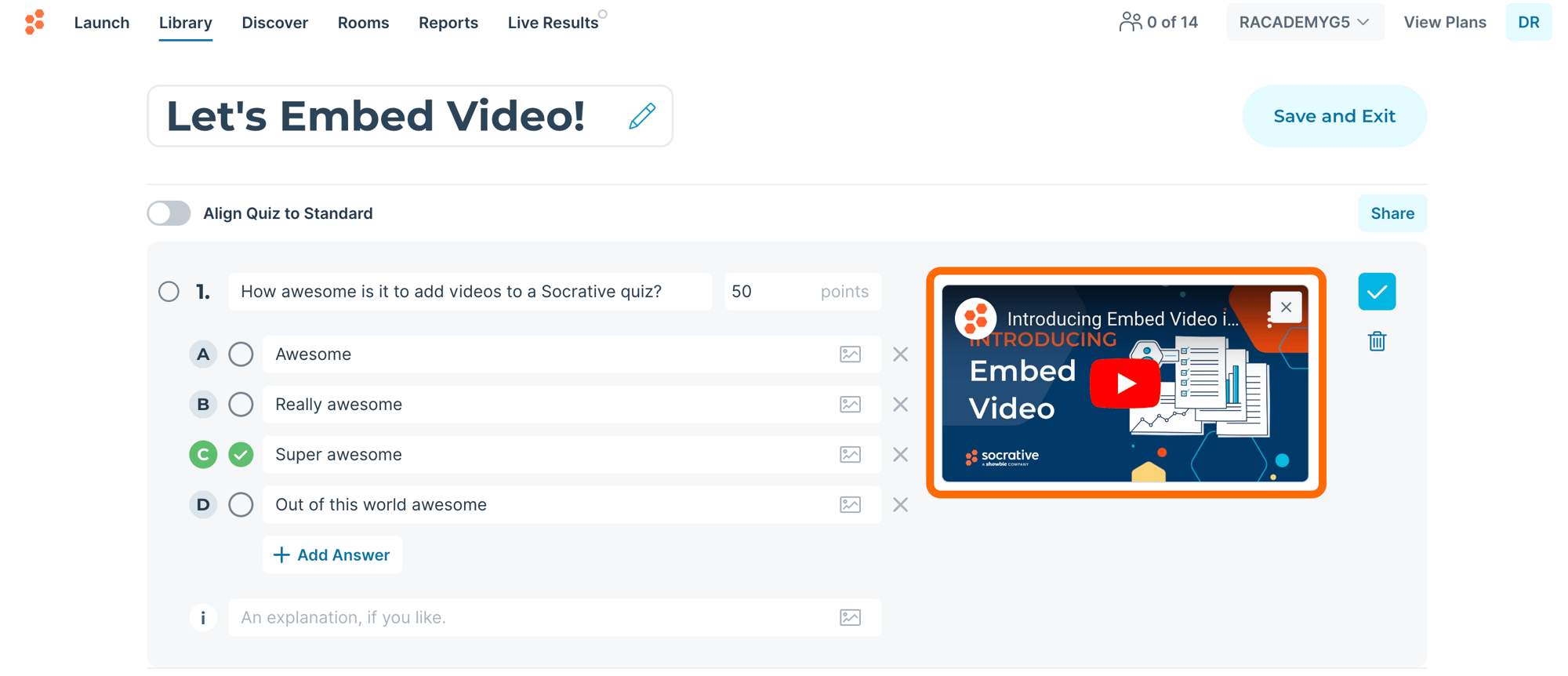Click the letter A answer badge
The image size is (1568, 676).
coord(203,354)
